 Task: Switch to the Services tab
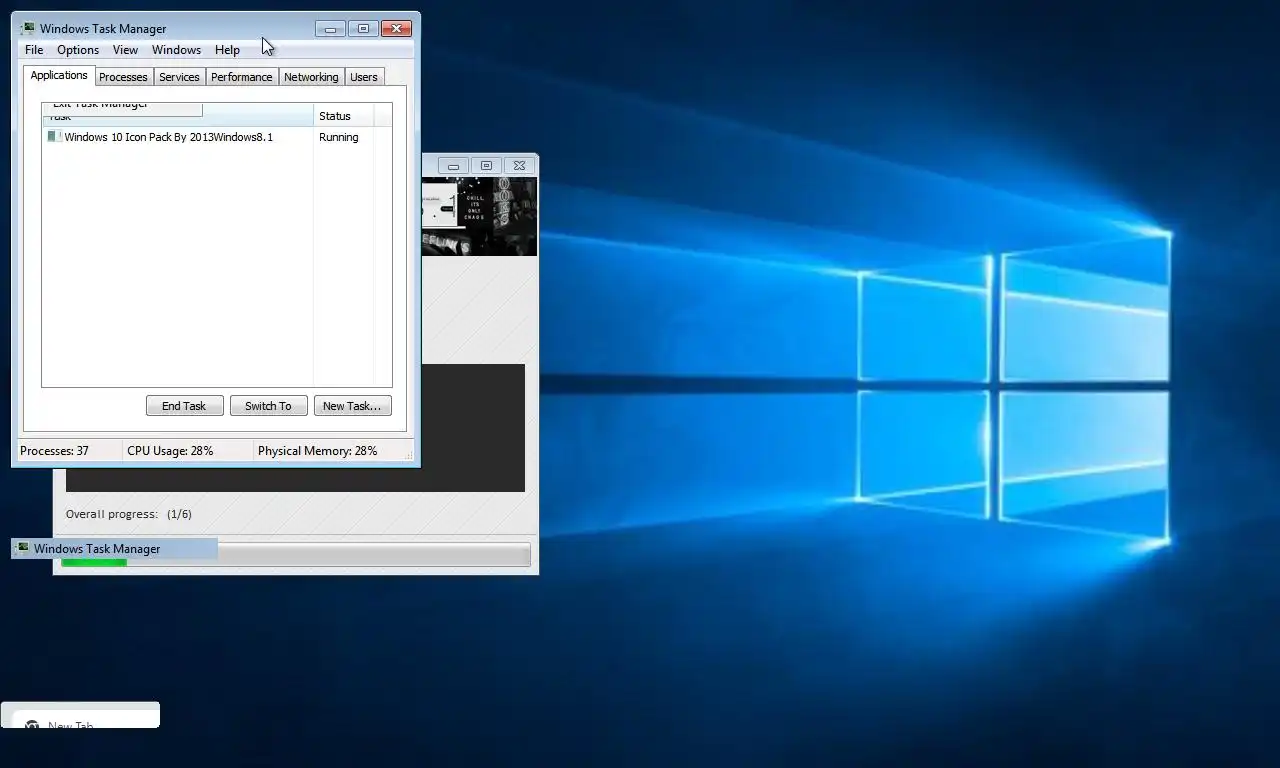179,77
